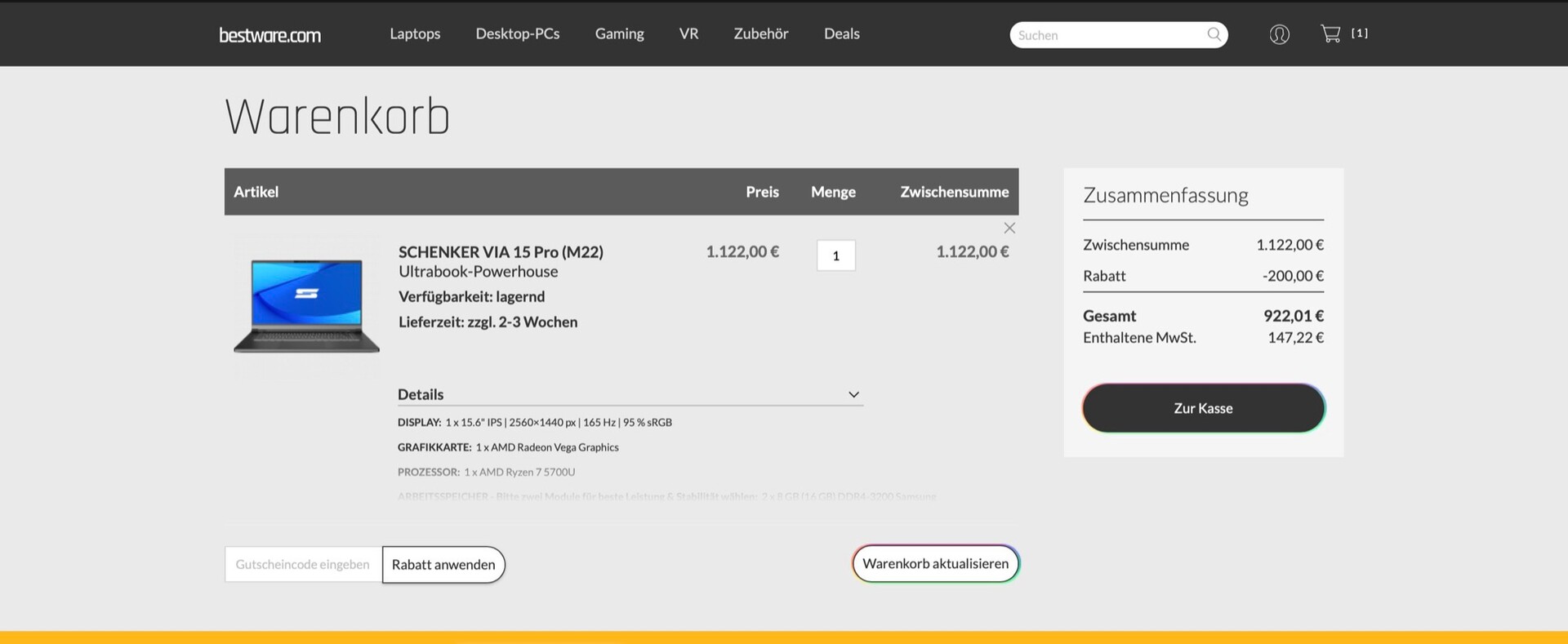
Task: Click the Enthaltene MwSt. value 147,22 €
Action: coord(1295,337)
